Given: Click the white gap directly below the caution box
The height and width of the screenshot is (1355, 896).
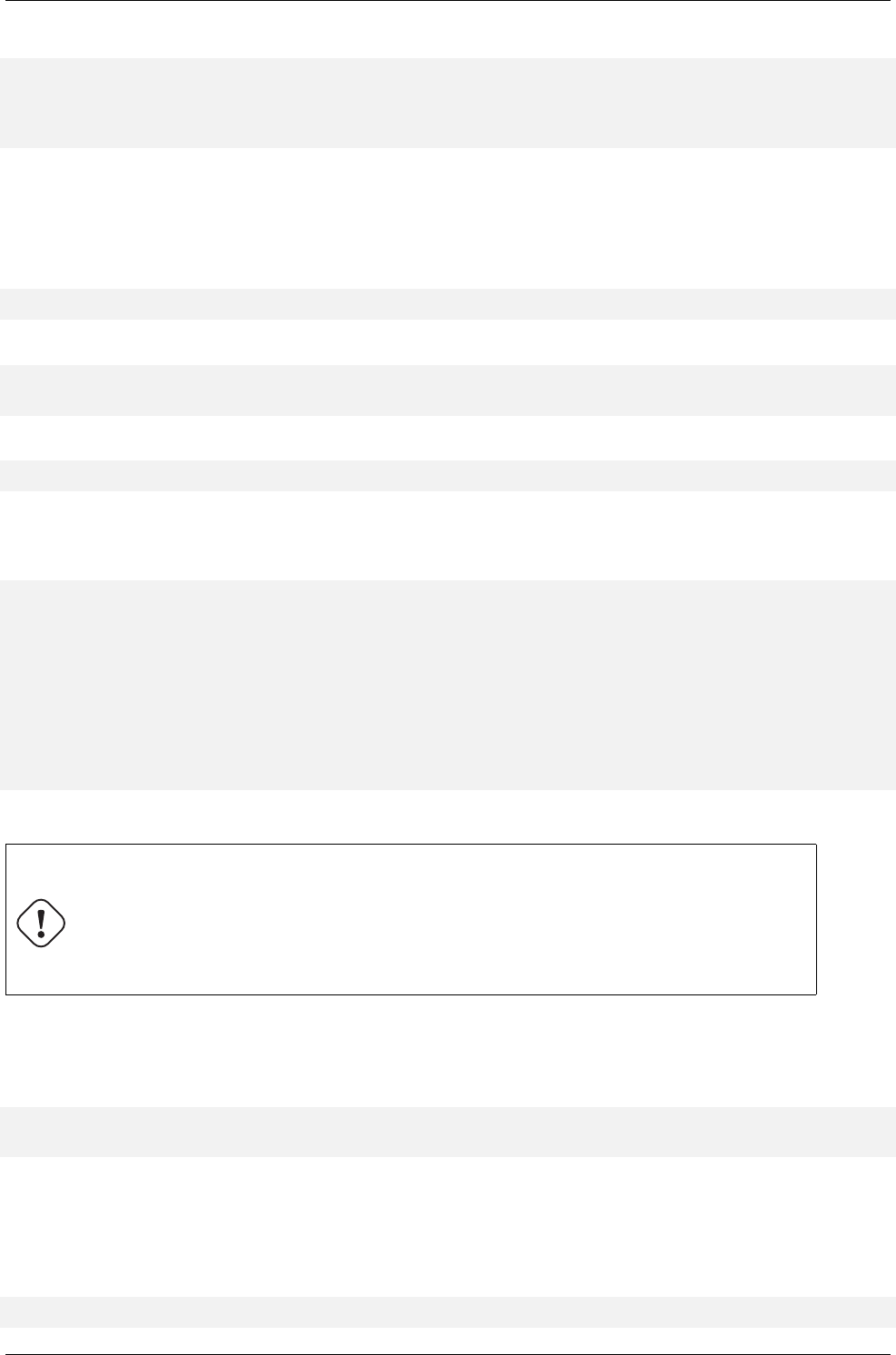Looking at the screenshot, I should click(448, 1049).
